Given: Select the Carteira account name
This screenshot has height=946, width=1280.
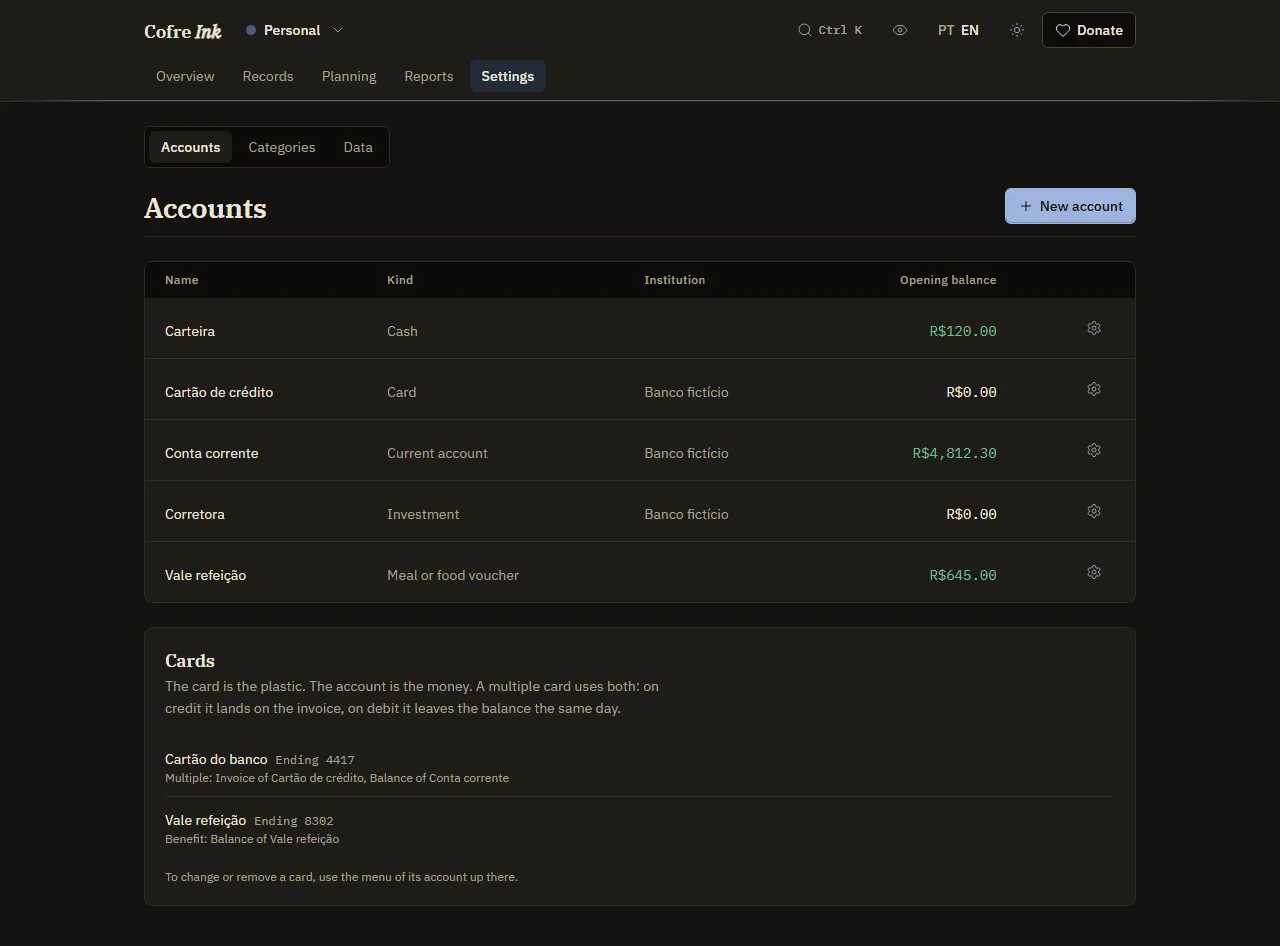Looking at the screenshot, I should pos(190,331).
